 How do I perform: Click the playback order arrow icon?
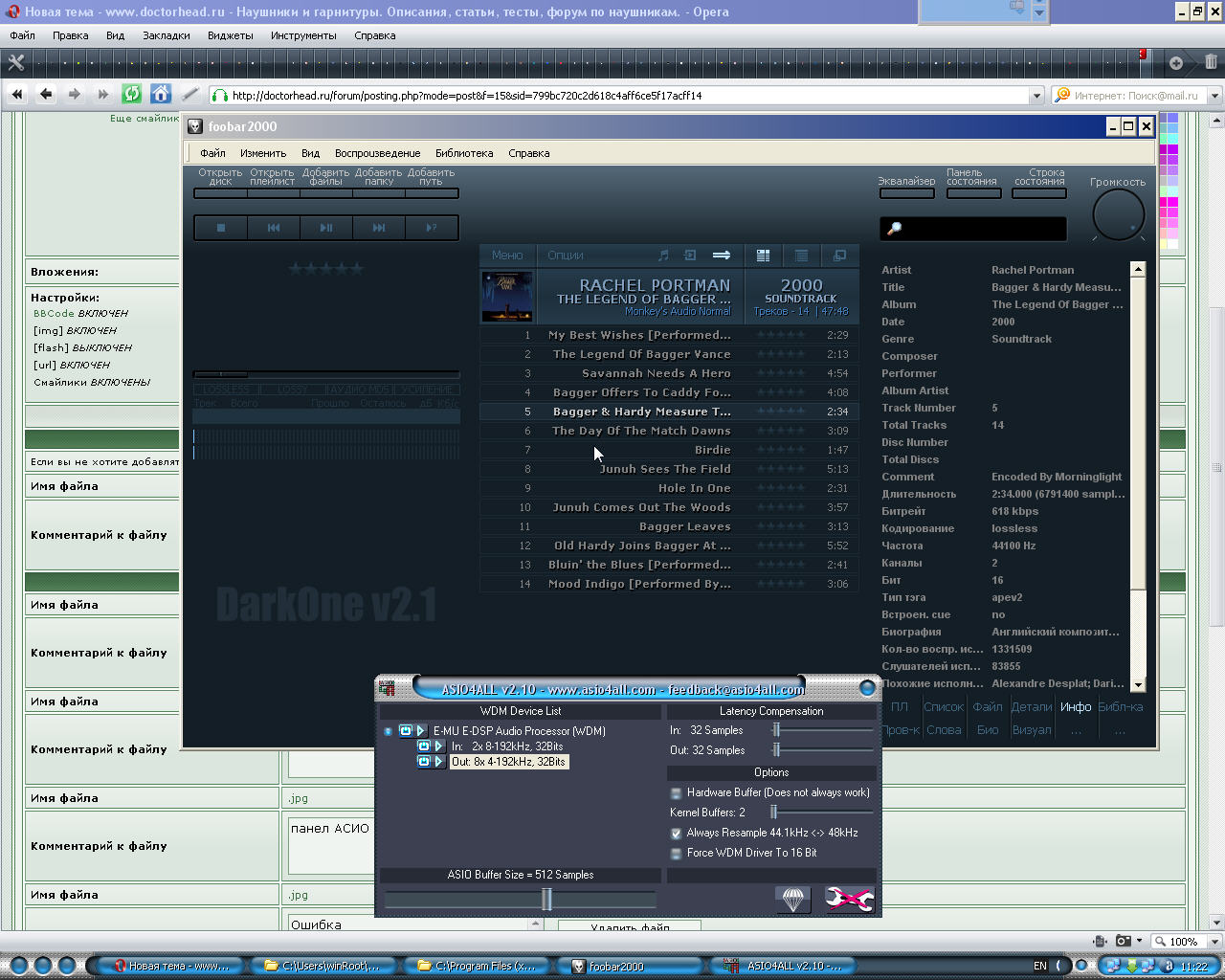pos(722,256)
